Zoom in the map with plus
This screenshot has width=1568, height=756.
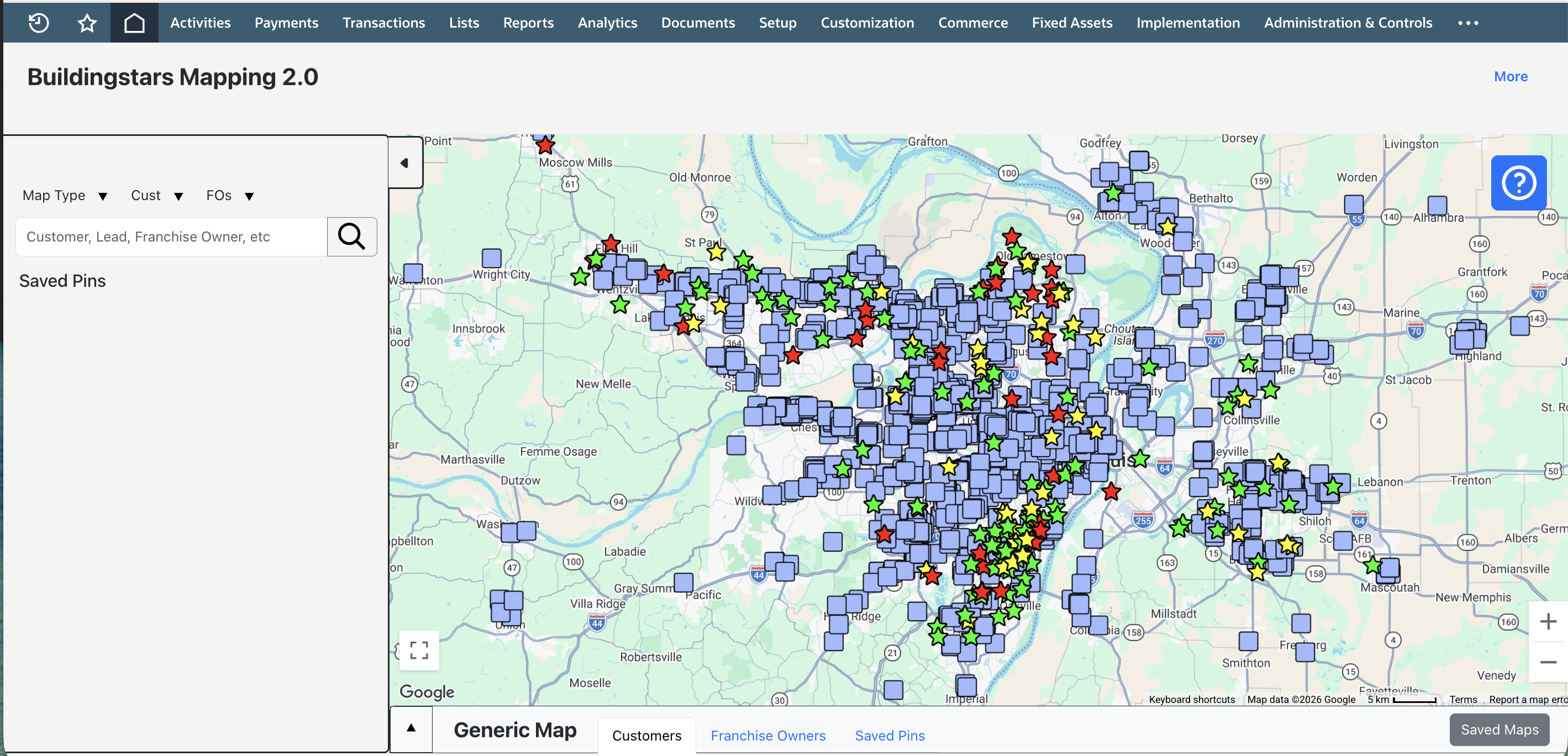tap(1548, 621)
